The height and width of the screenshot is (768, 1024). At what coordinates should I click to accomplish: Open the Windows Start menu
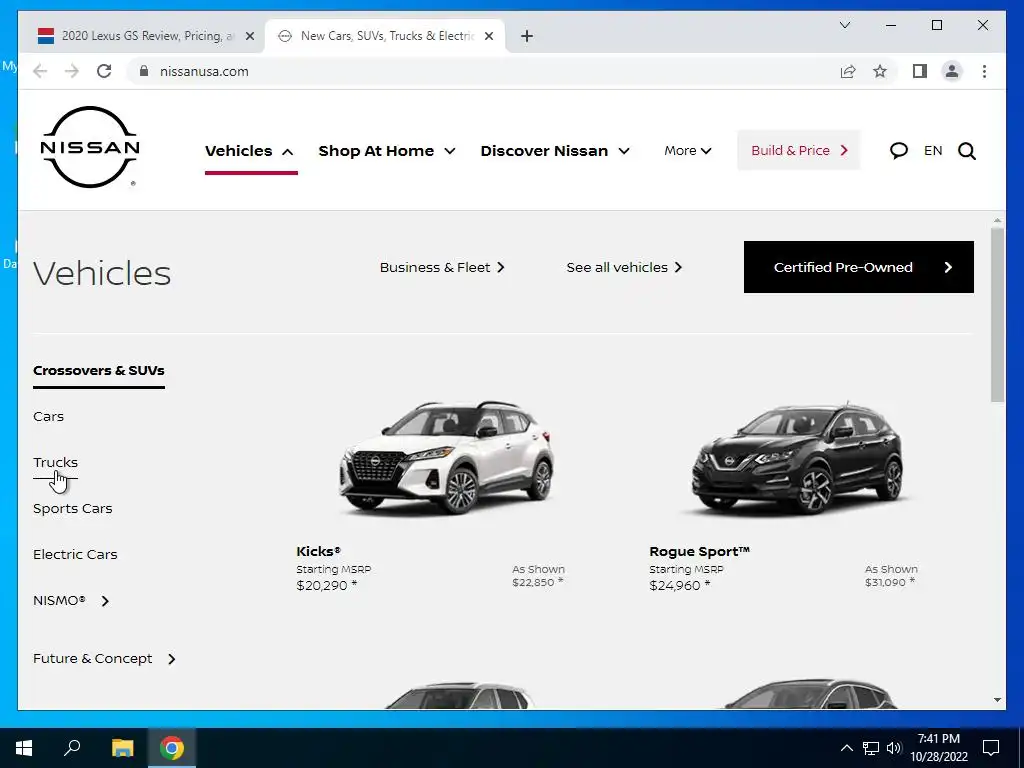(24, 748)
